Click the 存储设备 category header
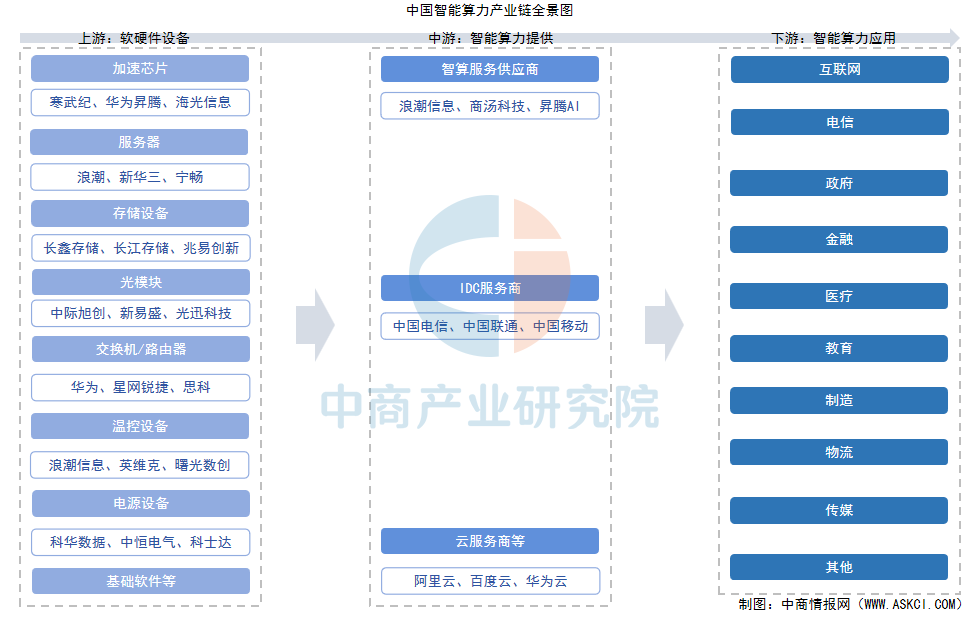The height and width of the screenshot is (622, 980). coord(140,214)
